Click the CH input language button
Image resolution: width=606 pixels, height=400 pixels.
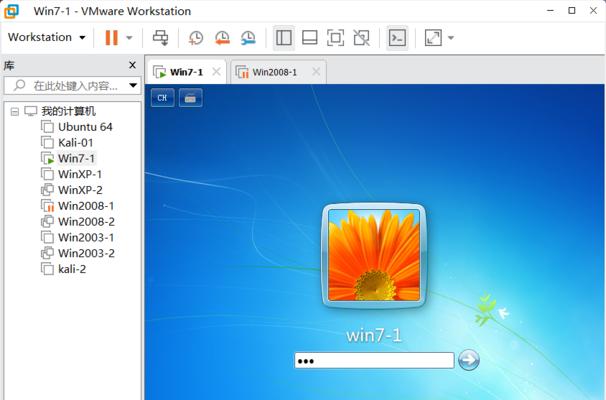coord(162,98)
